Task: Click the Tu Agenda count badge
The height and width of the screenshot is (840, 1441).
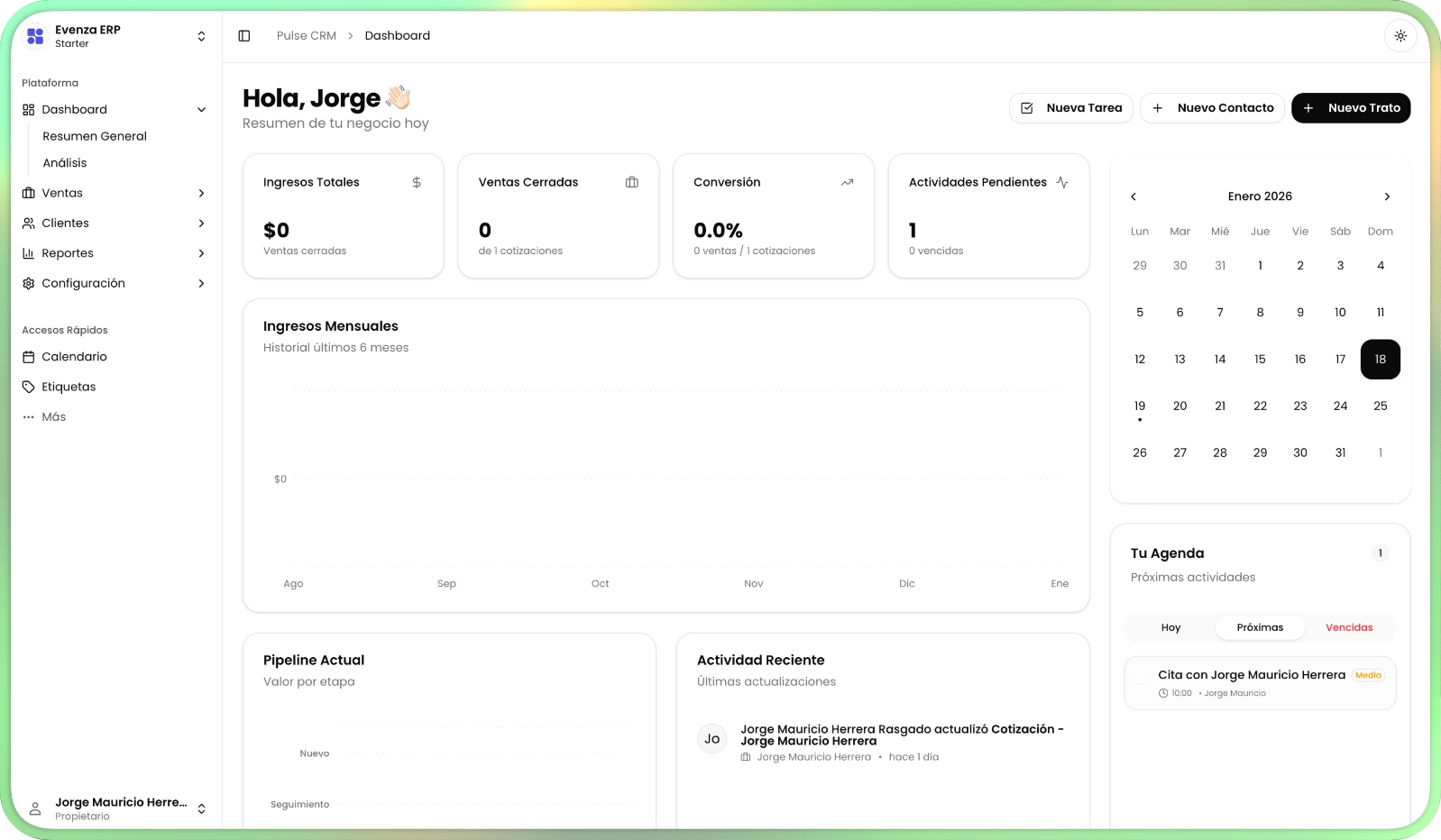Action: click(x=1380, y=553)
